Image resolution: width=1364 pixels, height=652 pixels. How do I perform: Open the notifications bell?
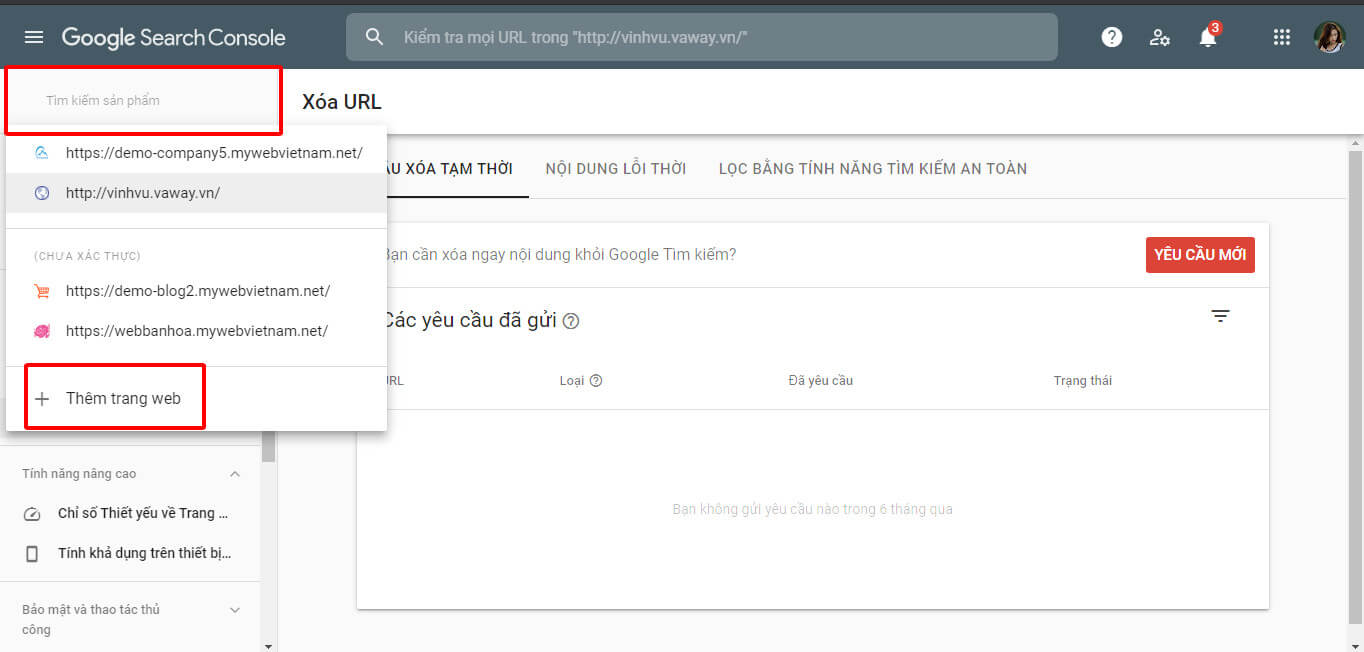tap(1208, 38)
